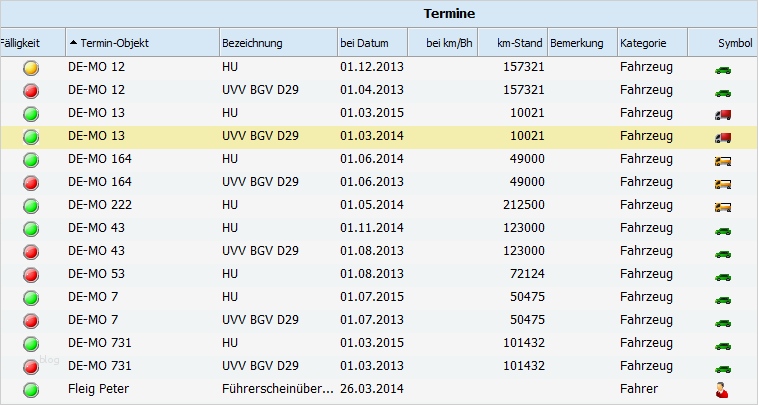Click the green status light for Fleig Peter
The height and width of the screenshot is (405, 758).
click(31, 390)
